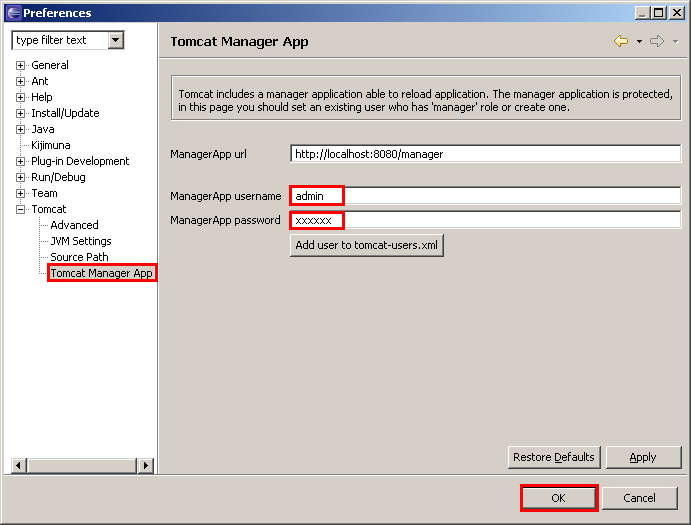Click the forward navigation arrow icon

tap(657, 41)
